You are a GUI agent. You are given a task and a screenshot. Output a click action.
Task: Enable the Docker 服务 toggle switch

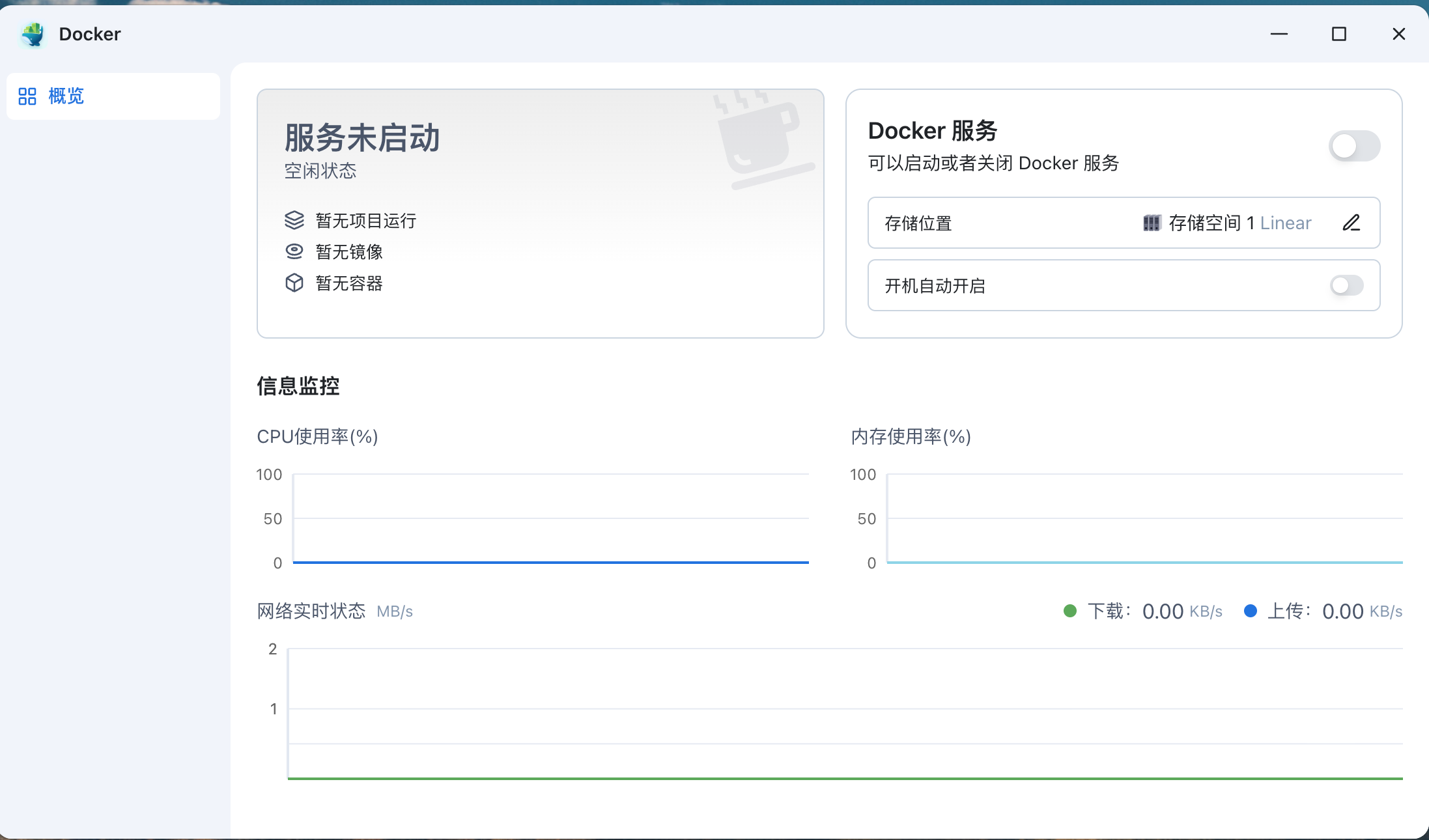click(1354, 146)
